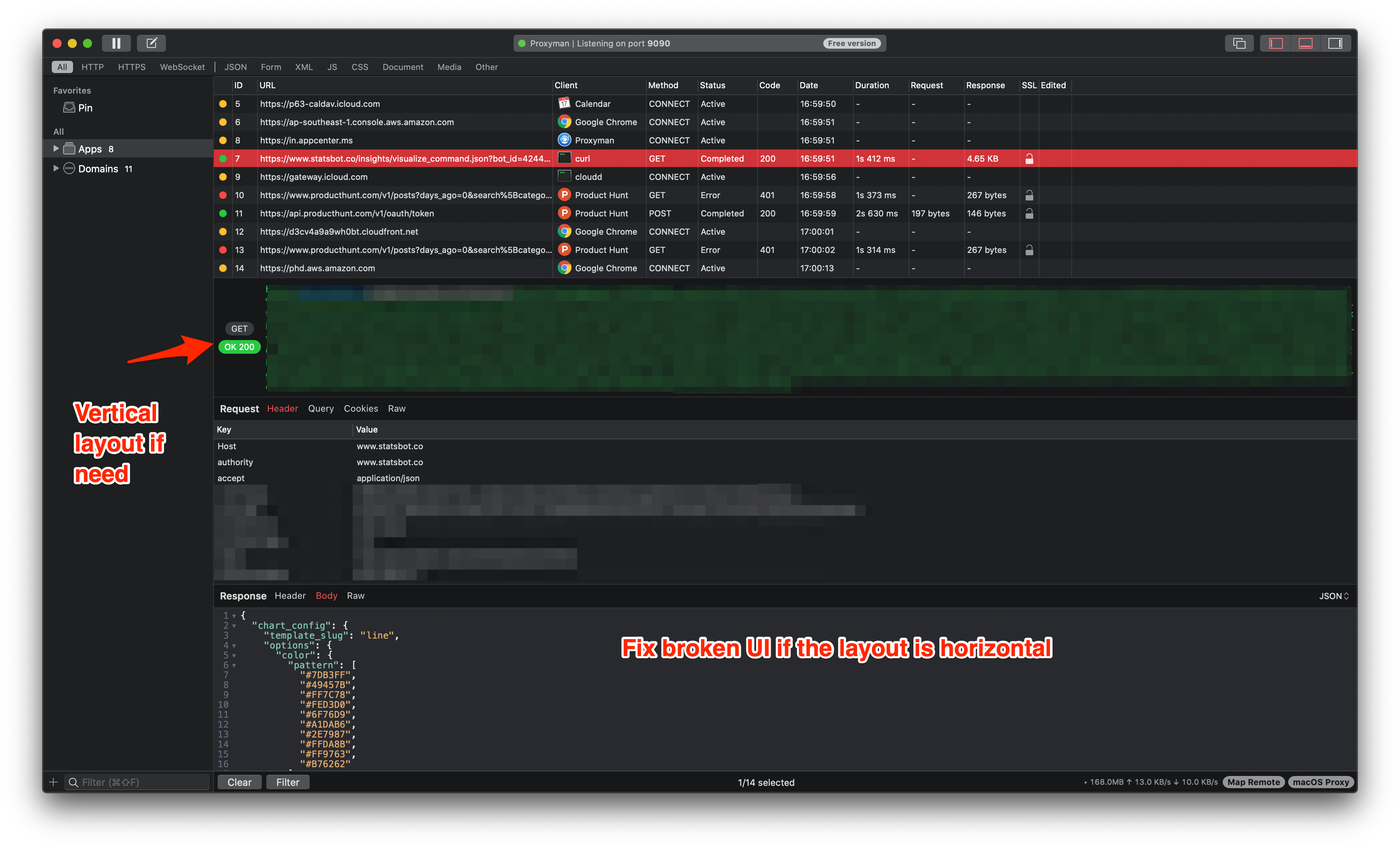Switch to right panel layout icon
The width and height of the screenshot is (1400, 849).
[x=1335, y=43]
